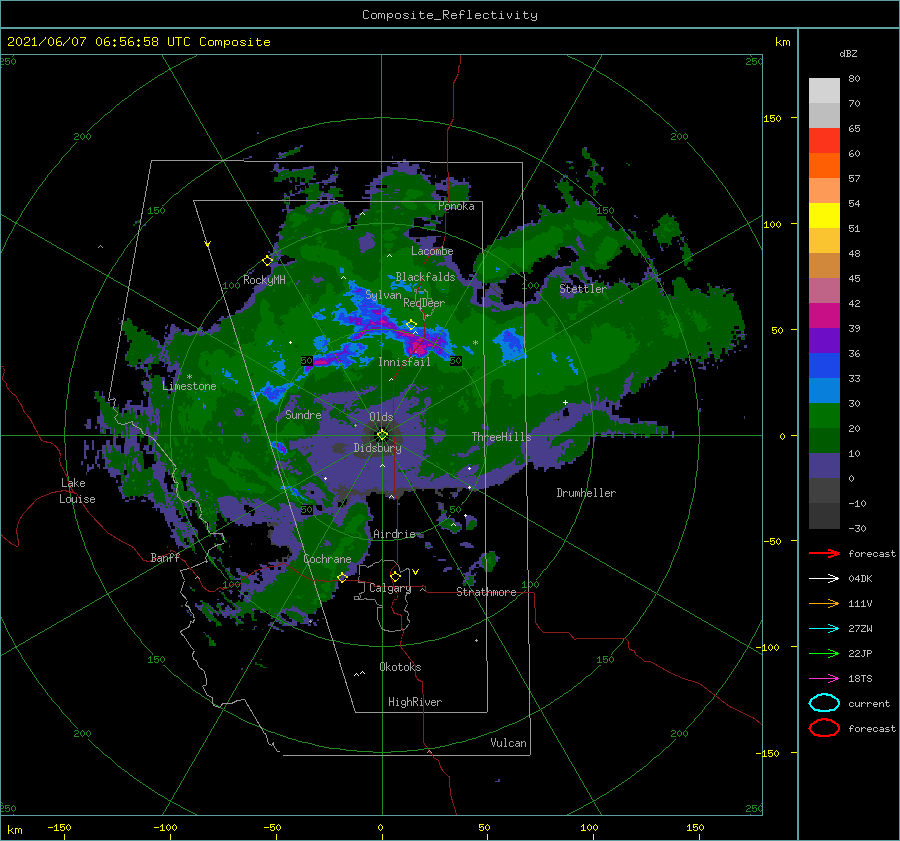Click the Banff town label
The height and width of the screenshot is (841, 900).
[165, 558]
